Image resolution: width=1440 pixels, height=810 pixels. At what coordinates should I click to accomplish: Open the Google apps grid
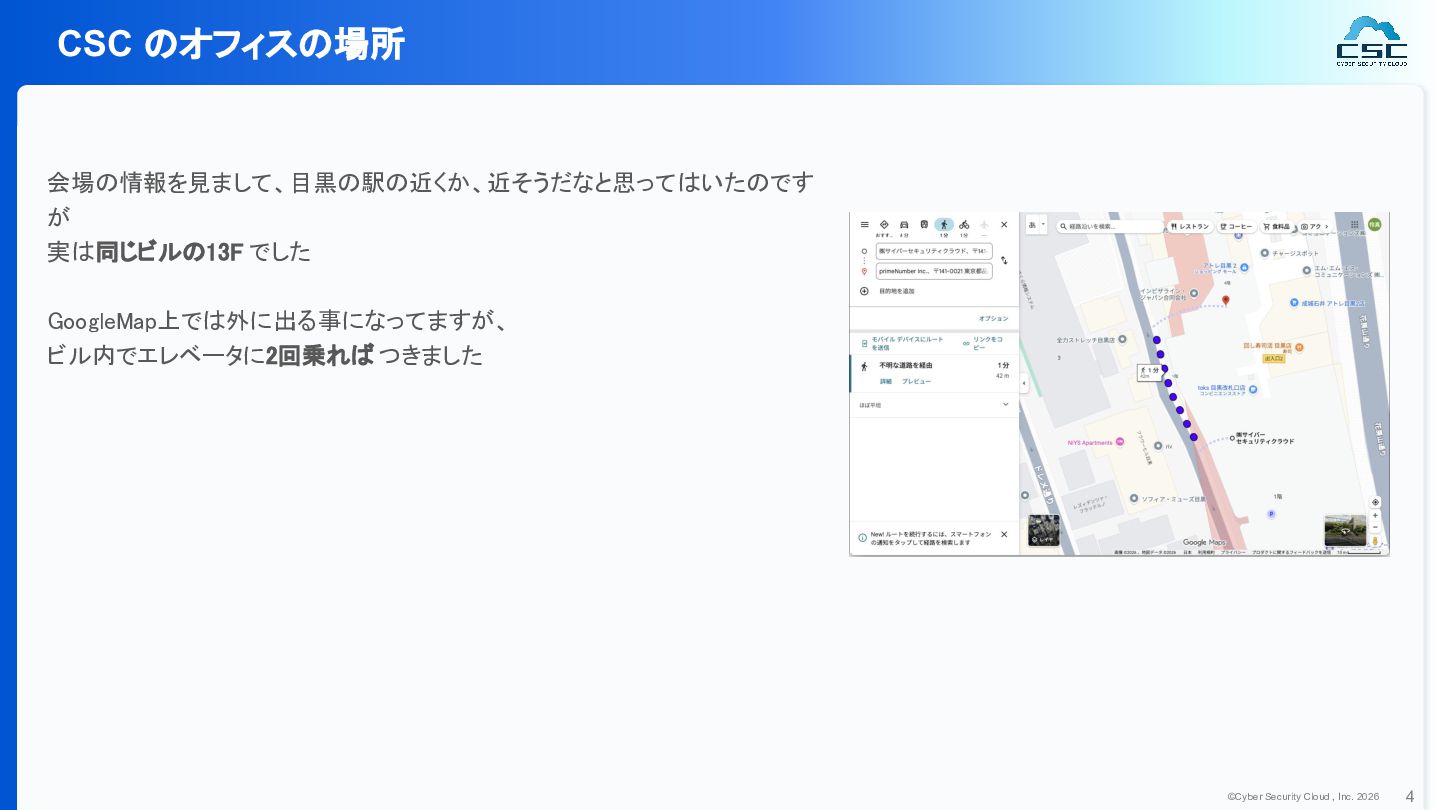point(1355,225)
